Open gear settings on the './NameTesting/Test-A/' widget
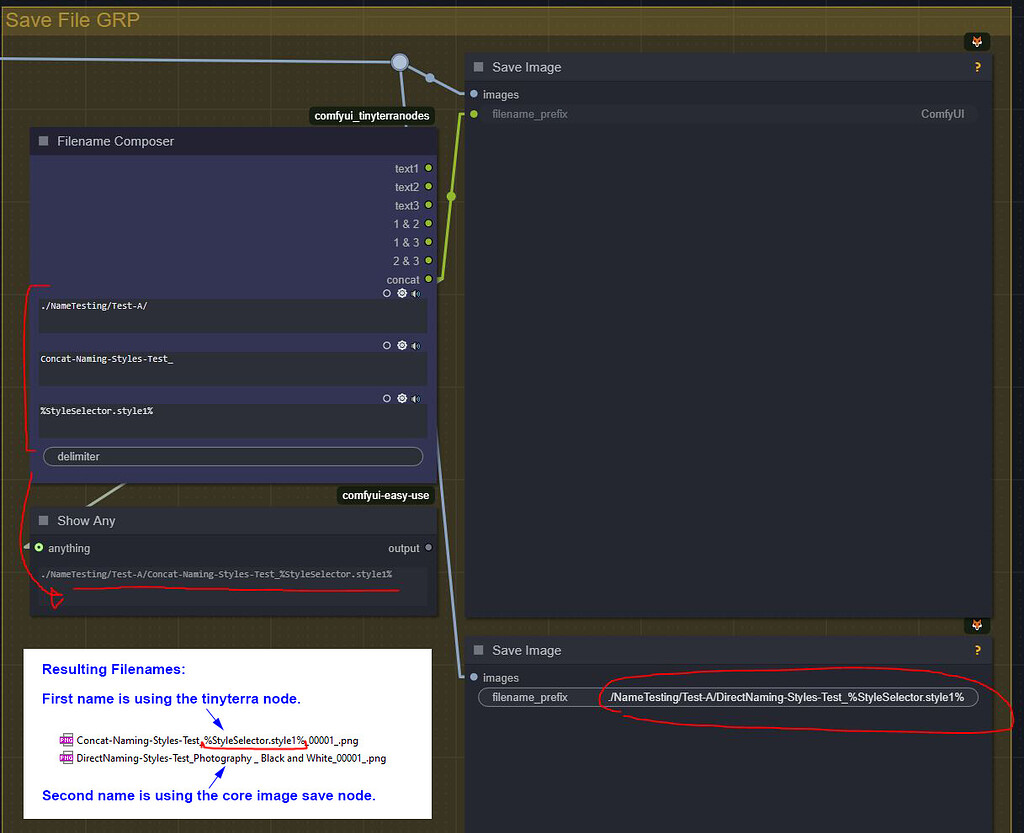The height and width of the screenshot is (833, 1024). click(401, 293)
